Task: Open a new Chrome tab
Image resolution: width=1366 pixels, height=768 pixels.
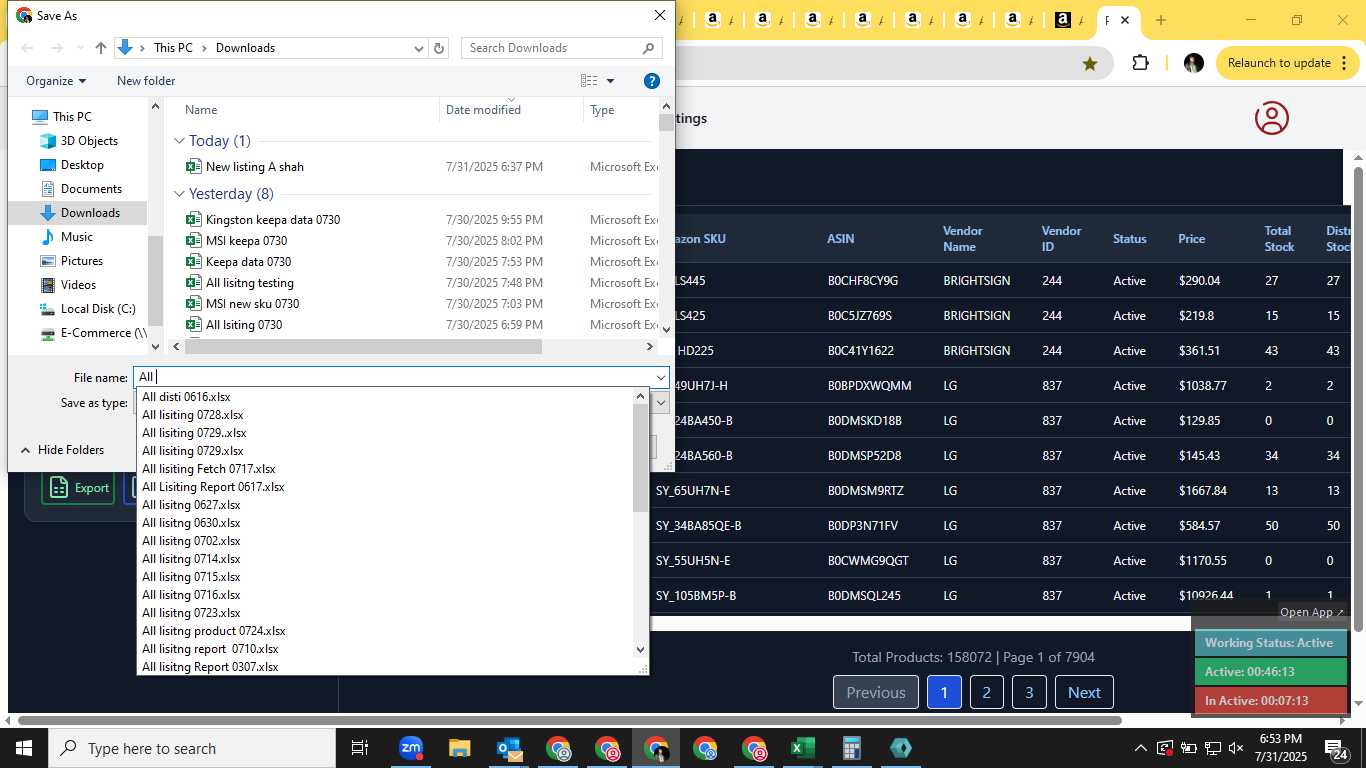Action: [x=1160, y=20]
